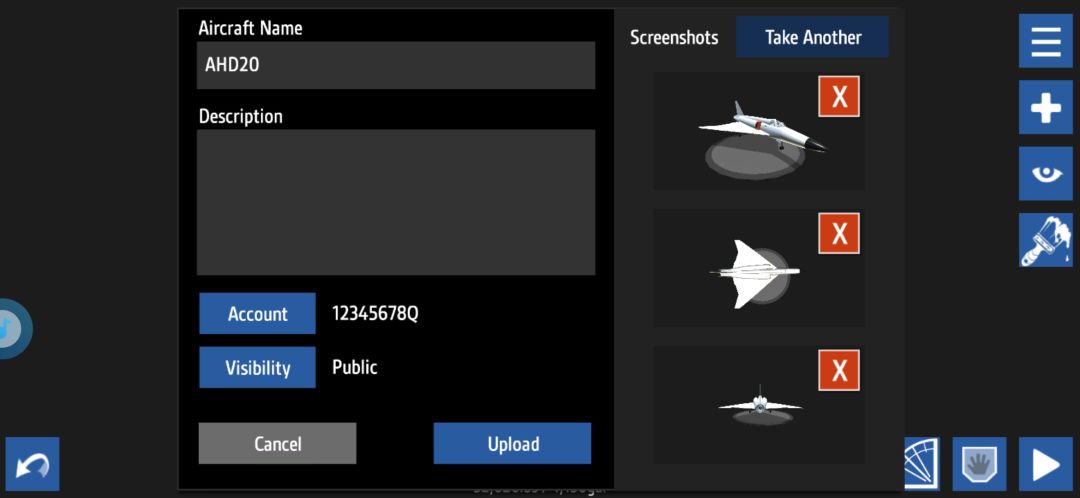This screenshot has width=1080, height=498.
Task: Switch Account via the Account button
Action: [258, 313]
